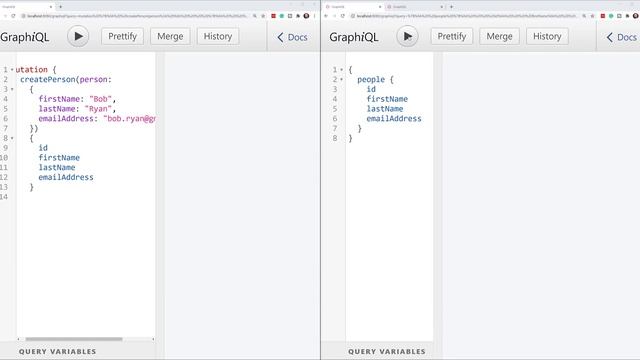The height and width of the screenshot is (360, 640).
Task: Collapse the fold arrow at line 8, left editor
Action: point(12,138)
